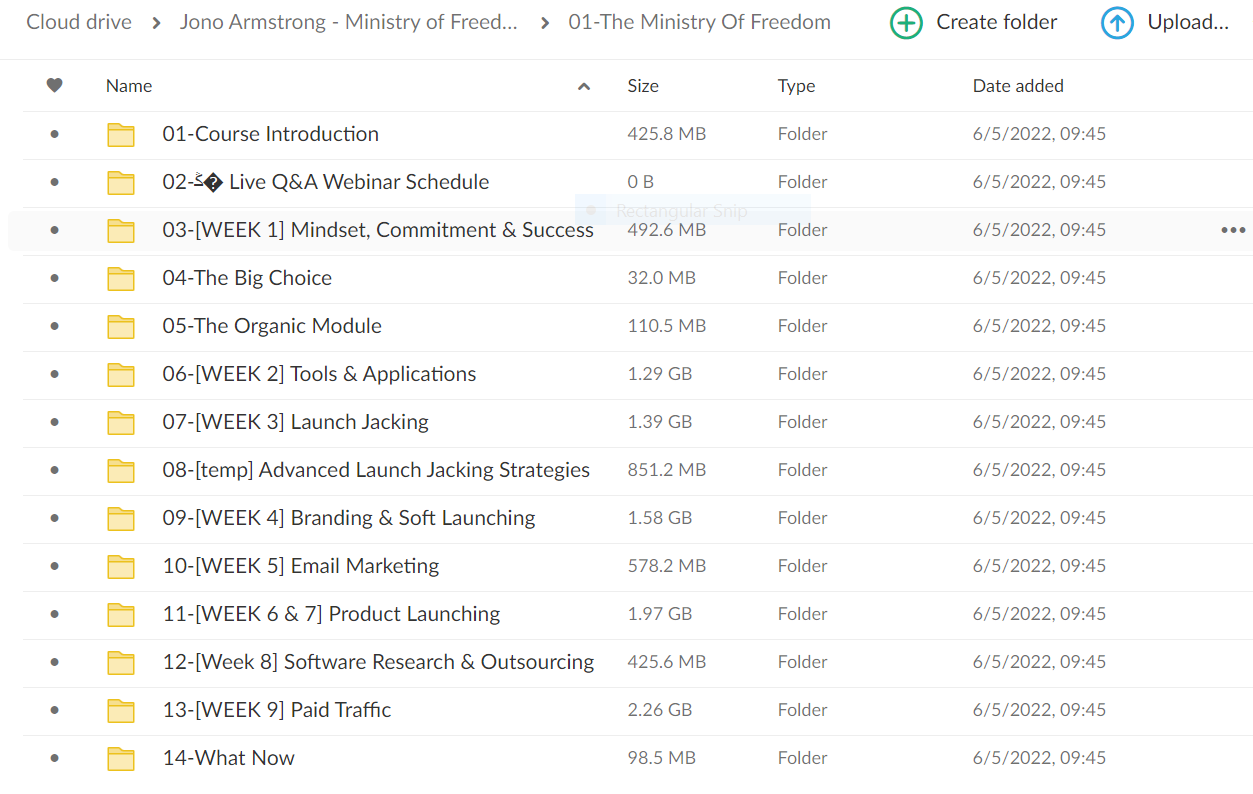Viewport: 1253px width, 794px height.
Task: Toggle selection dot for 05-The Organic Module
Action: coord(53,326)
